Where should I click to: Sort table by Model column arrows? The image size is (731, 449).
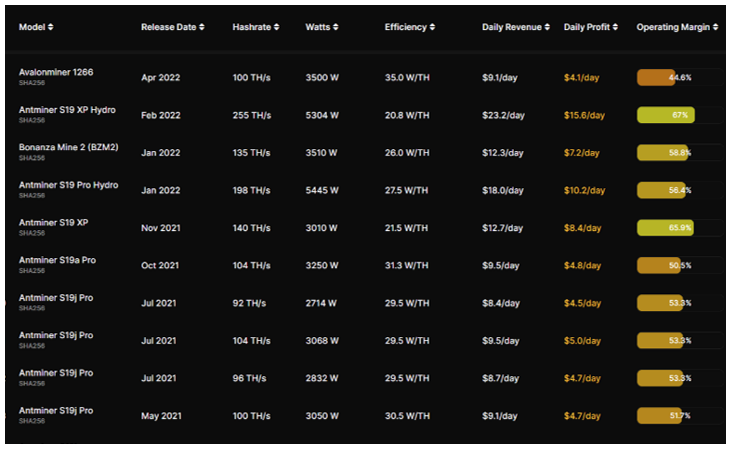point(50,27)
